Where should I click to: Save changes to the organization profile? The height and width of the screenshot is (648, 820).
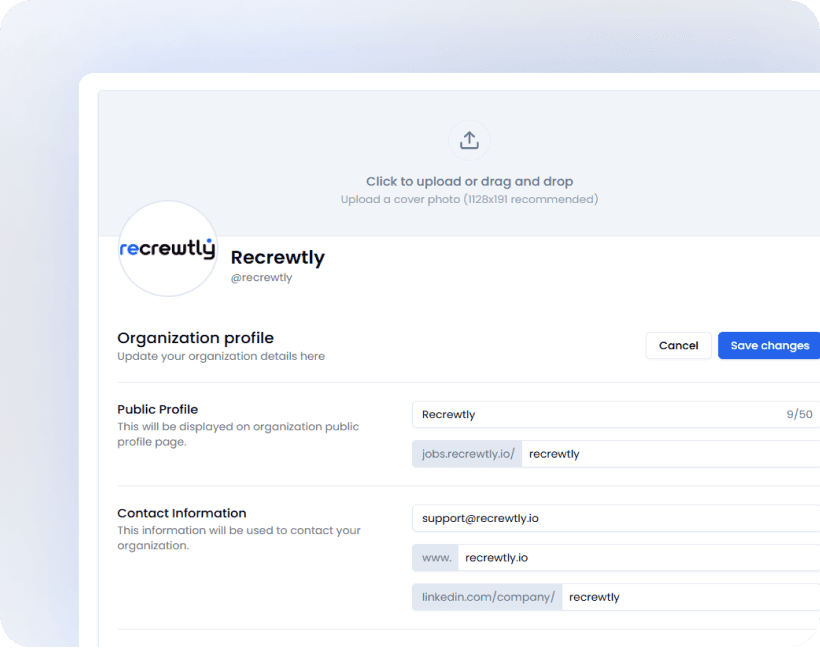(x=769, y=345)
